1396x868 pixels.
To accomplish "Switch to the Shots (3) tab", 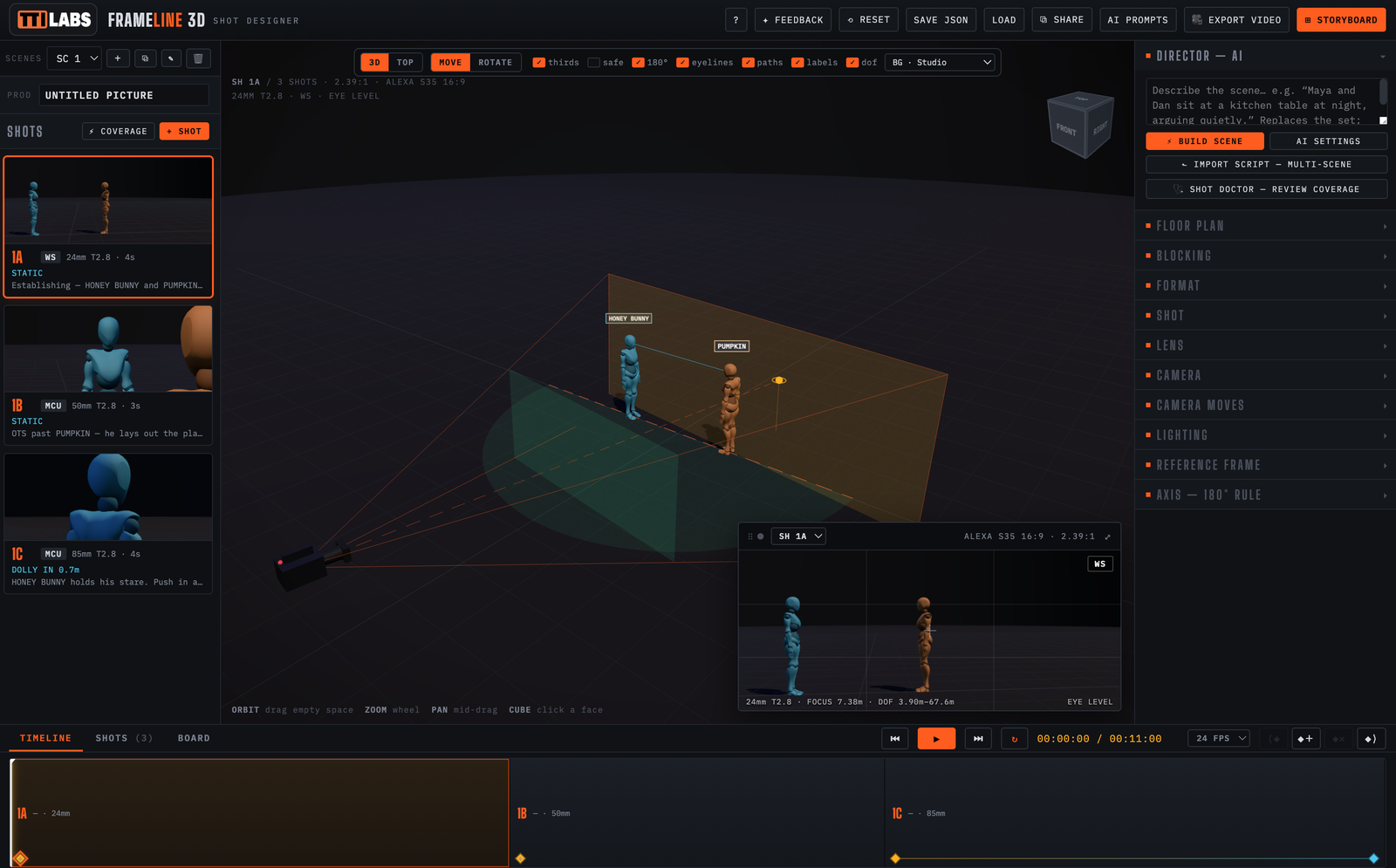I will 124,739.
